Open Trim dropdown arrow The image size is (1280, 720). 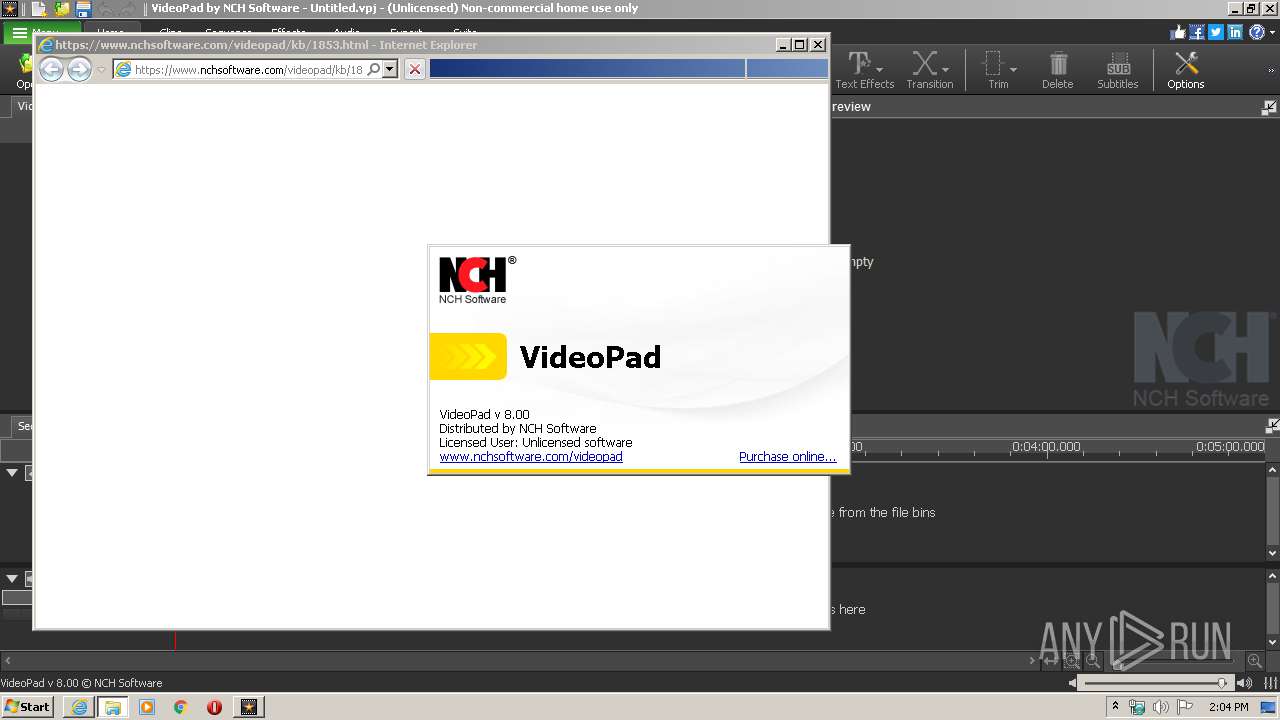click(x=1013, y=70)
